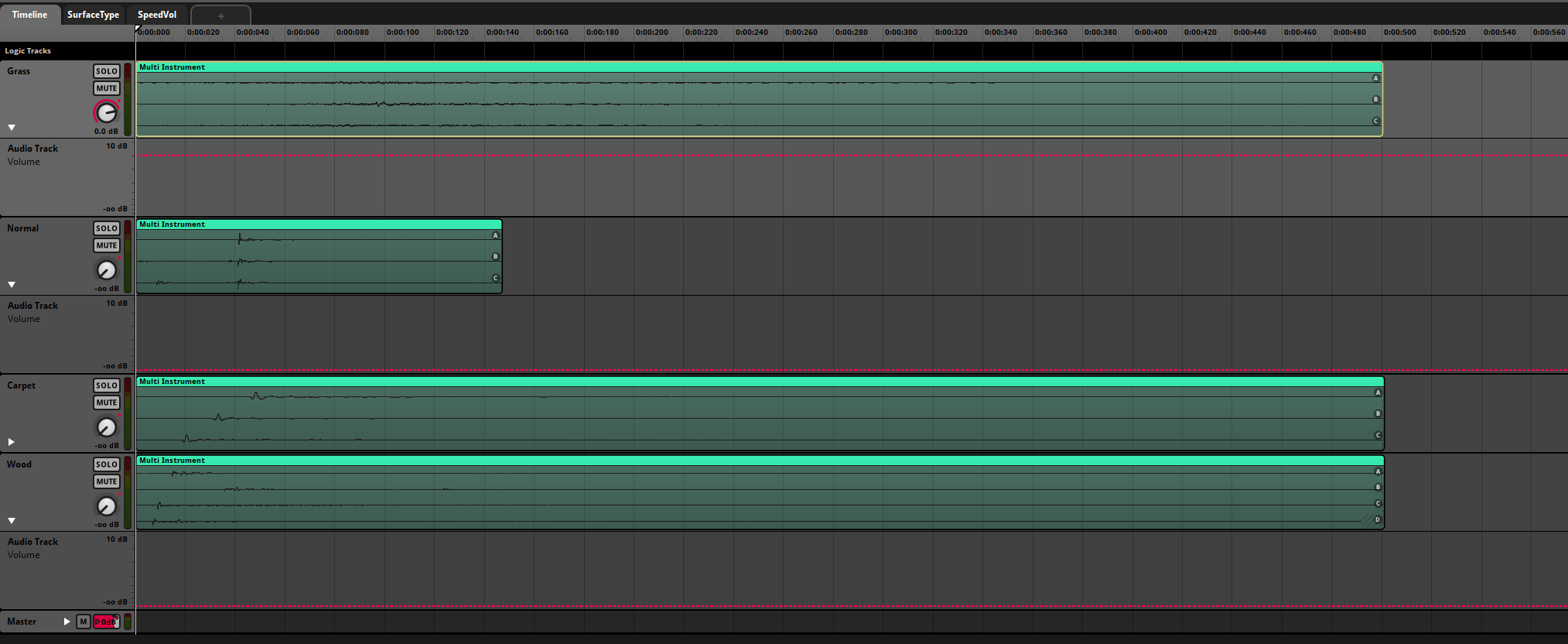Click the Grass track volume knob
Image resolution: width=1568 pixels, height=644 pixels.
coord(106,113)
